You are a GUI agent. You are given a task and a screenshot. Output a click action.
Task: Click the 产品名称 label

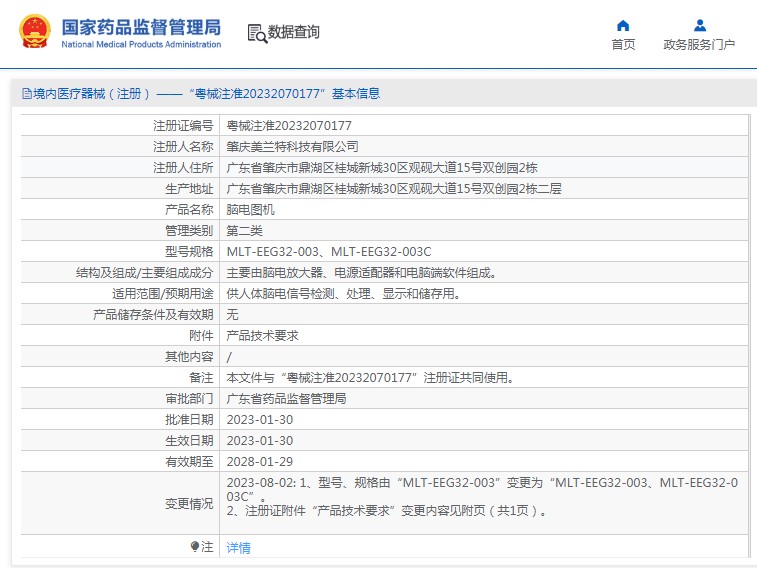pyautogui.click(x=189, y=210)
